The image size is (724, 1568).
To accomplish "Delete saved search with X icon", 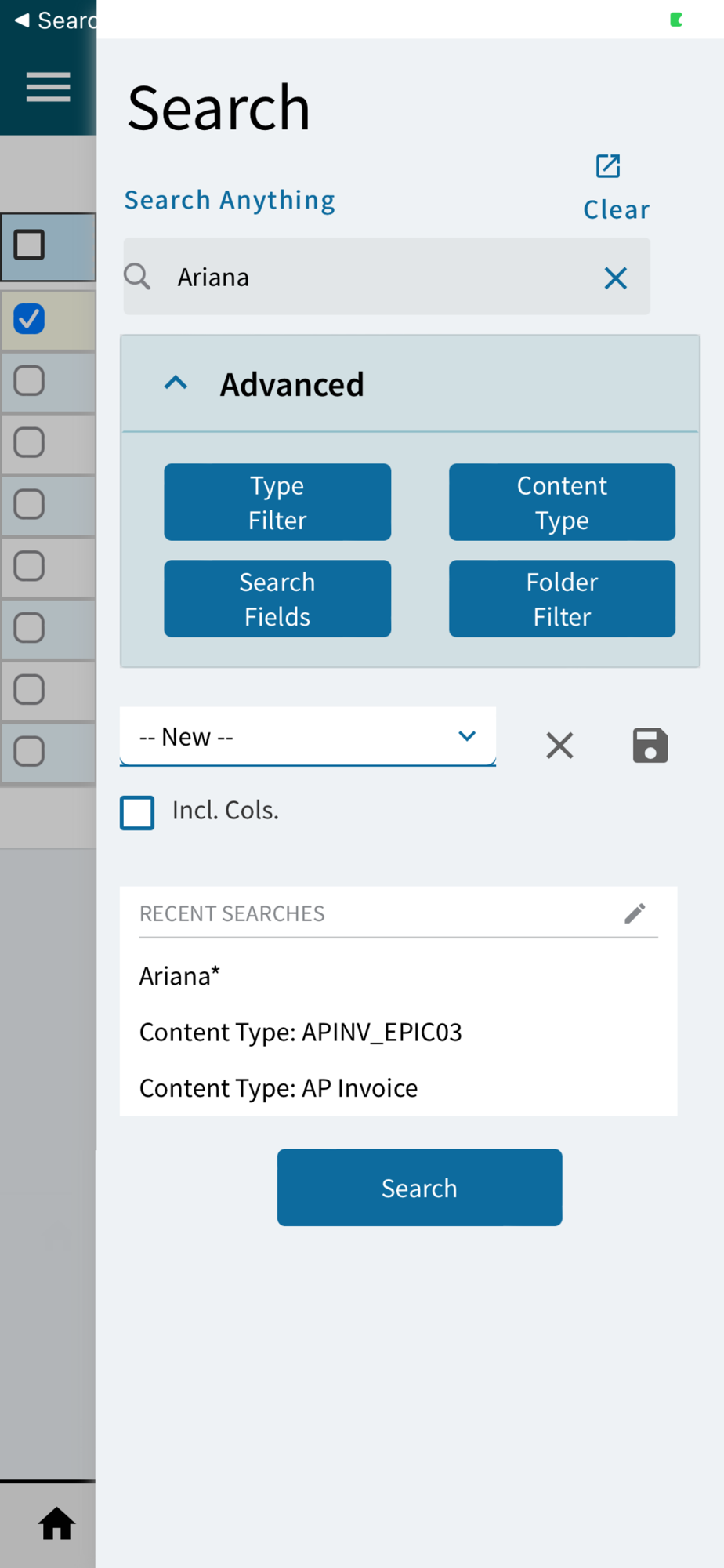I will click(x=559, y=745).
